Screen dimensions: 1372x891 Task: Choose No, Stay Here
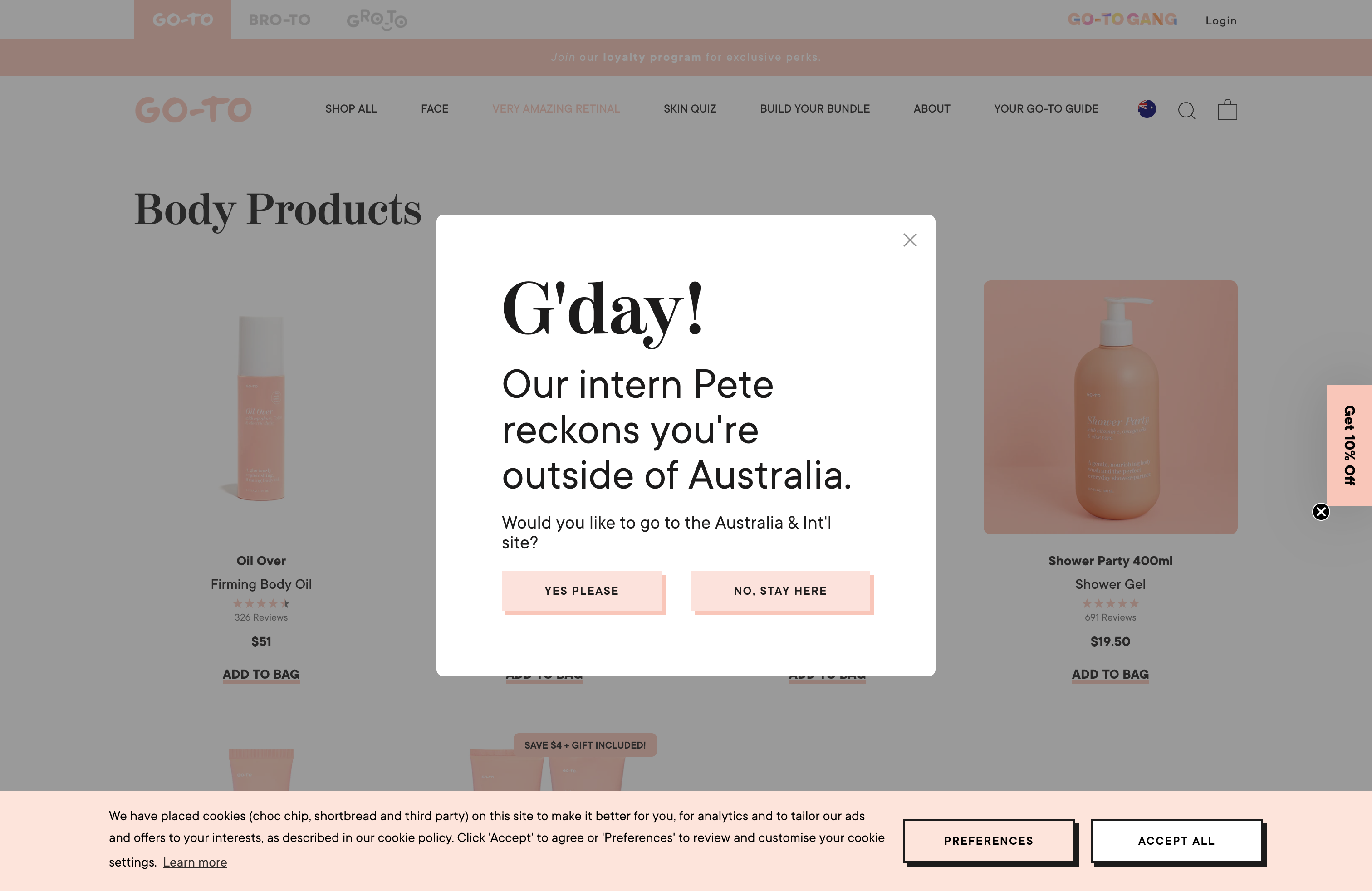[780, 591]
